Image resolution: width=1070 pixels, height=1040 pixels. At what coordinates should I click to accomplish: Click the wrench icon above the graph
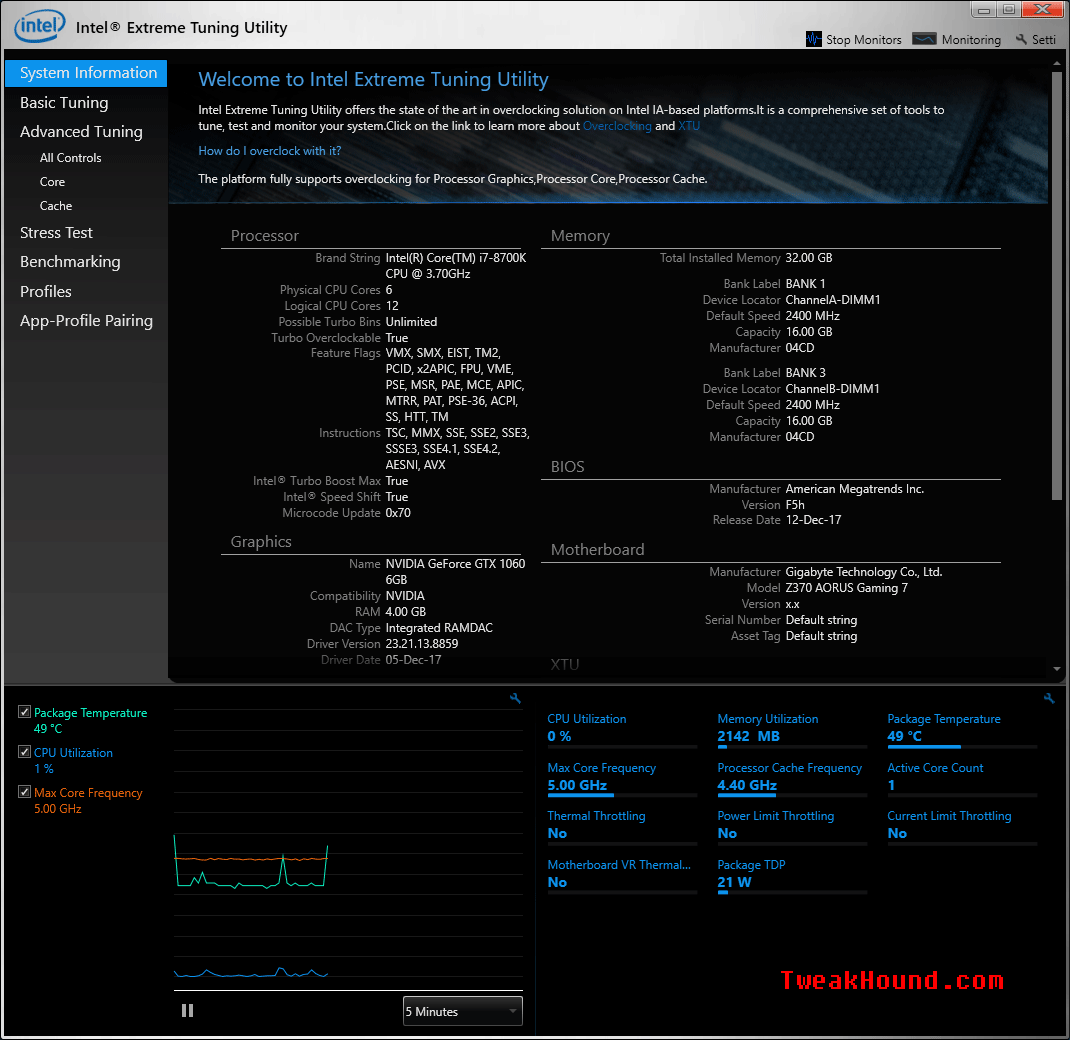click(515, 698)
